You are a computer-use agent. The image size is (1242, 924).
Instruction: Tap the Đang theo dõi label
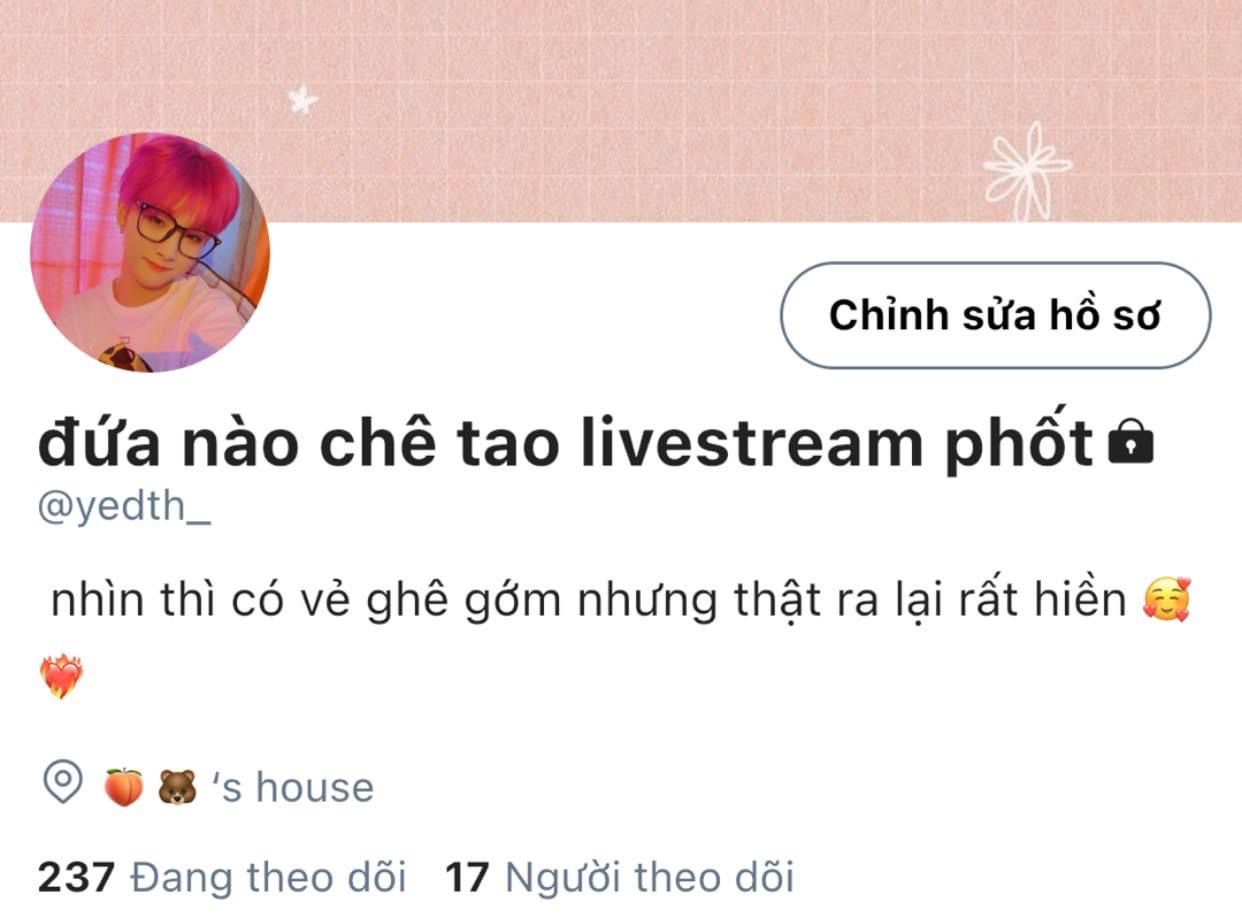pos(269,878)
